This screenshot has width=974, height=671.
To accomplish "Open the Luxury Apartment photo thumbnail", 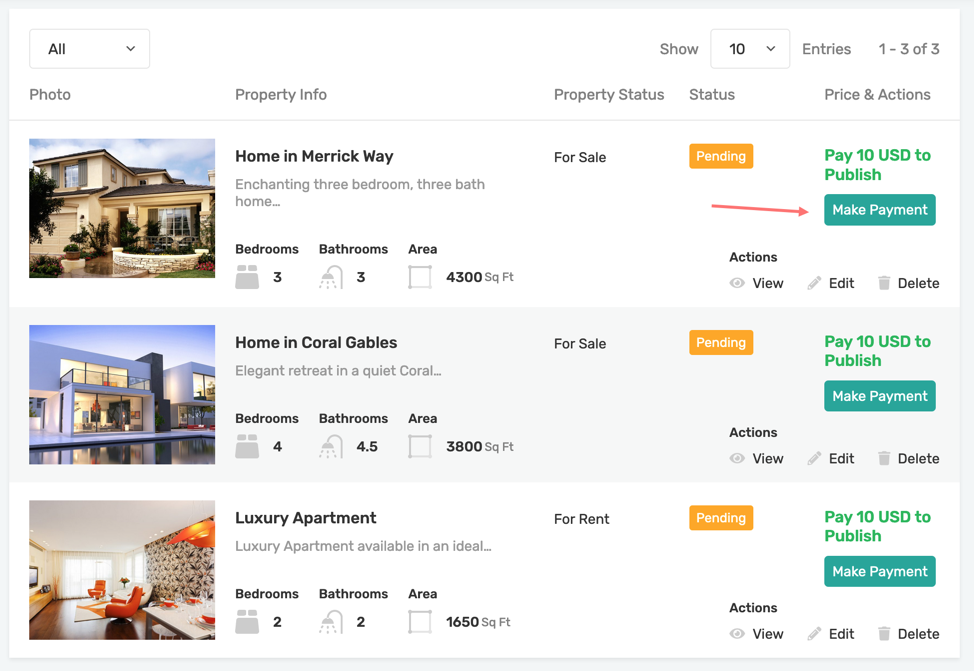I will [122, 570].
